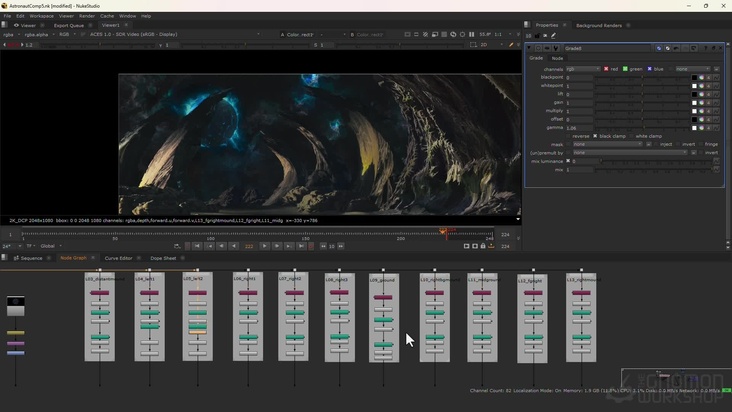Viewport: 732px width, 412px height.
Task: Open the Global frame range dropdown
Action: 51,246
